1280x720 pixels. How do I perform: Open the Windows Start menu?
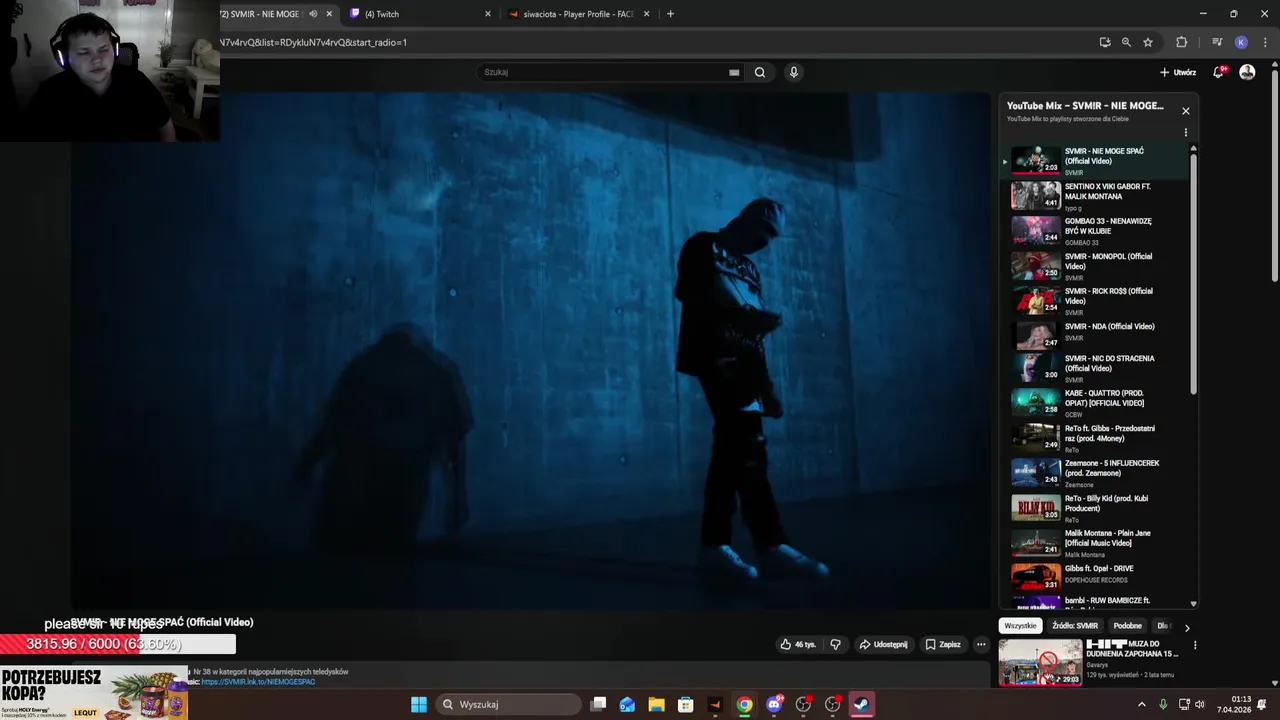coord(419,704)
